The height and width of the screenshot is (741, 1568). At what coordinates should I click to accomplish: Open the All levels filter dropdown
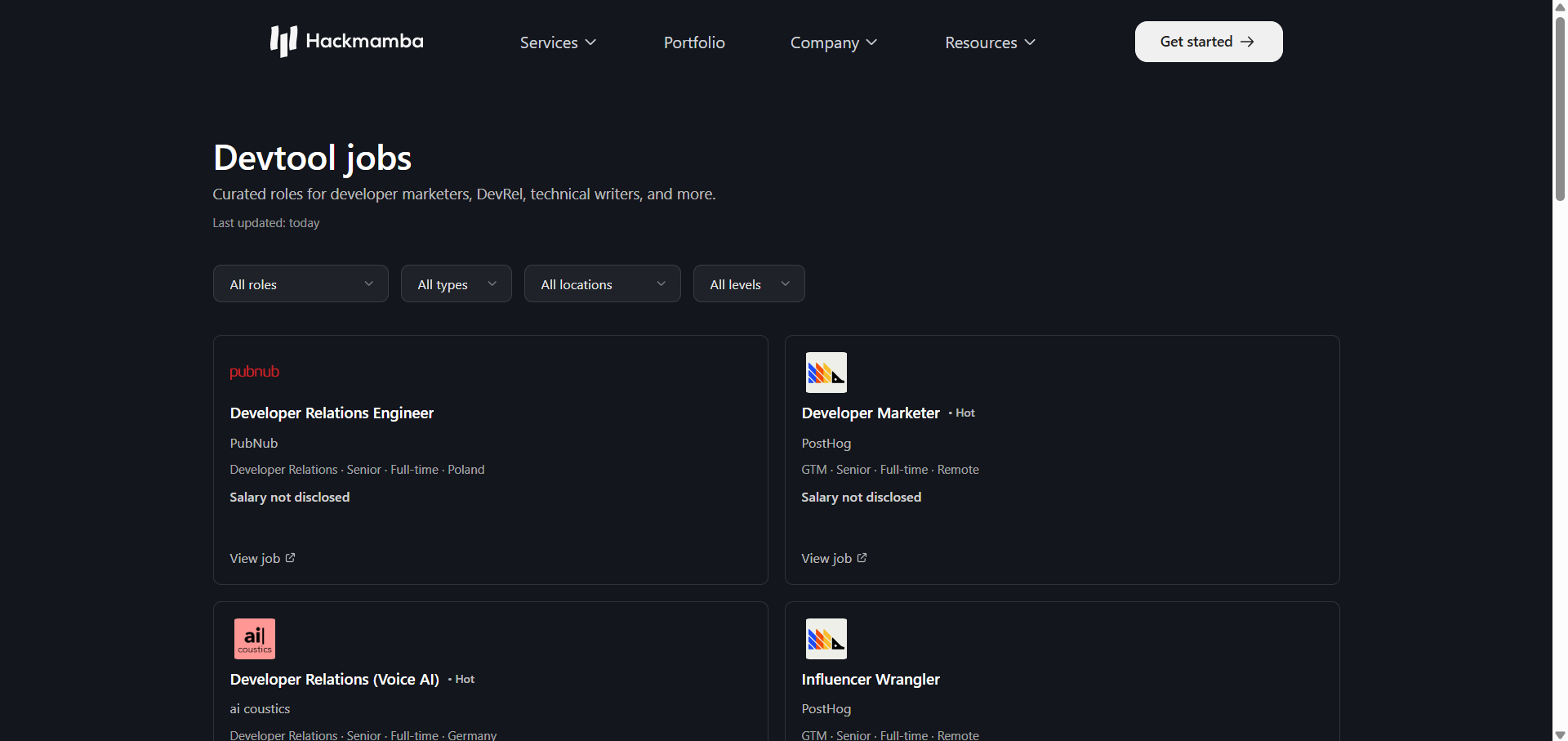coord(748,283)
